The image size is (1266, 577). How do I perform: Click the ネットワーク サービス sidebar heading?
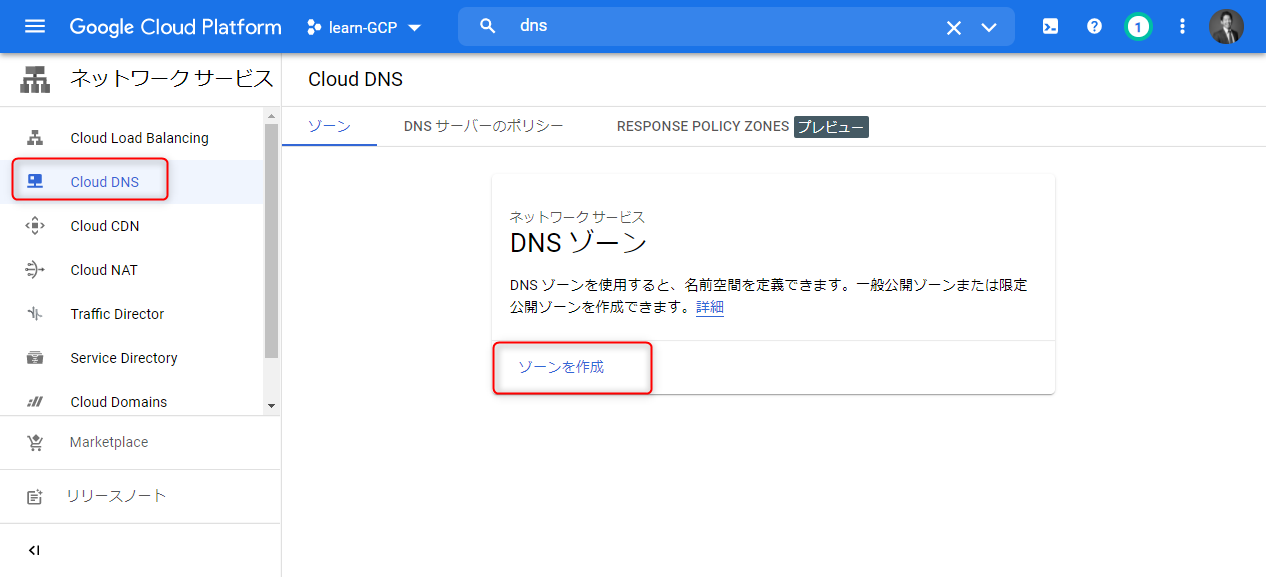[171, 79]
